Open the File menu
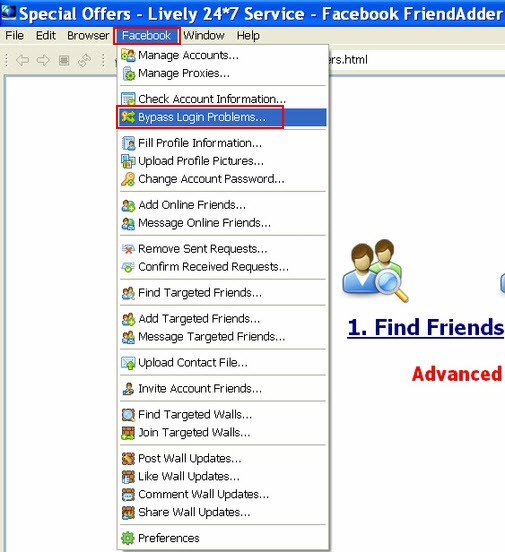 14,36
